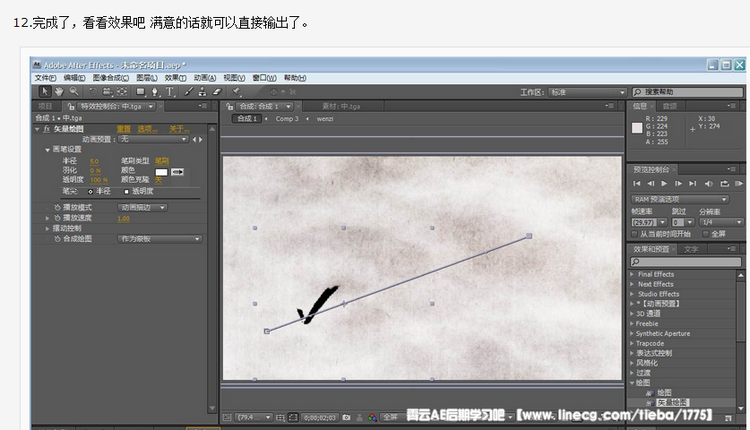
Task: Click the snapshot camera icon below viewer
Action: 346,418
